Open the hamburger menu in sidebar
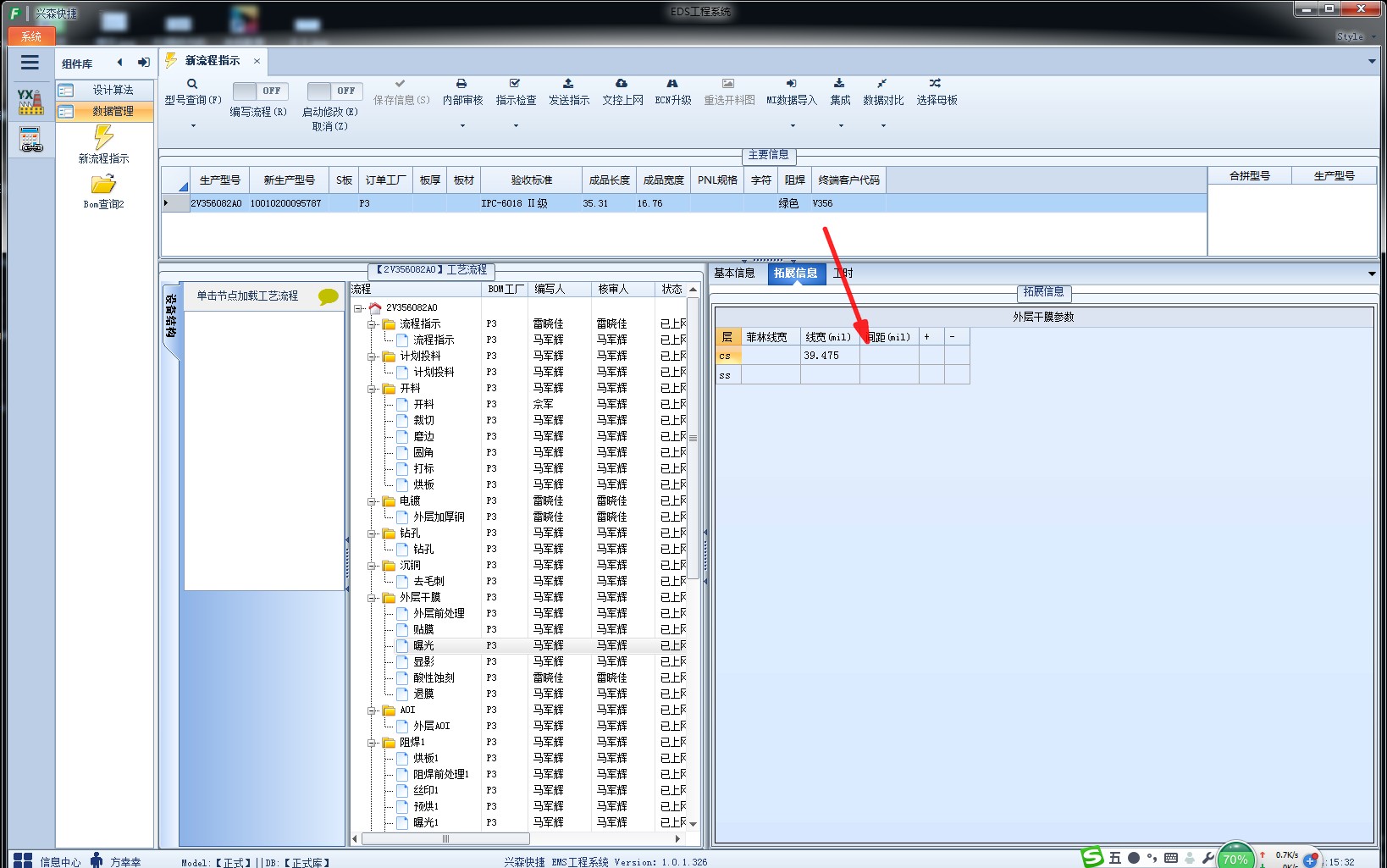Viewport: 1387px width, 868px height. 30,63
